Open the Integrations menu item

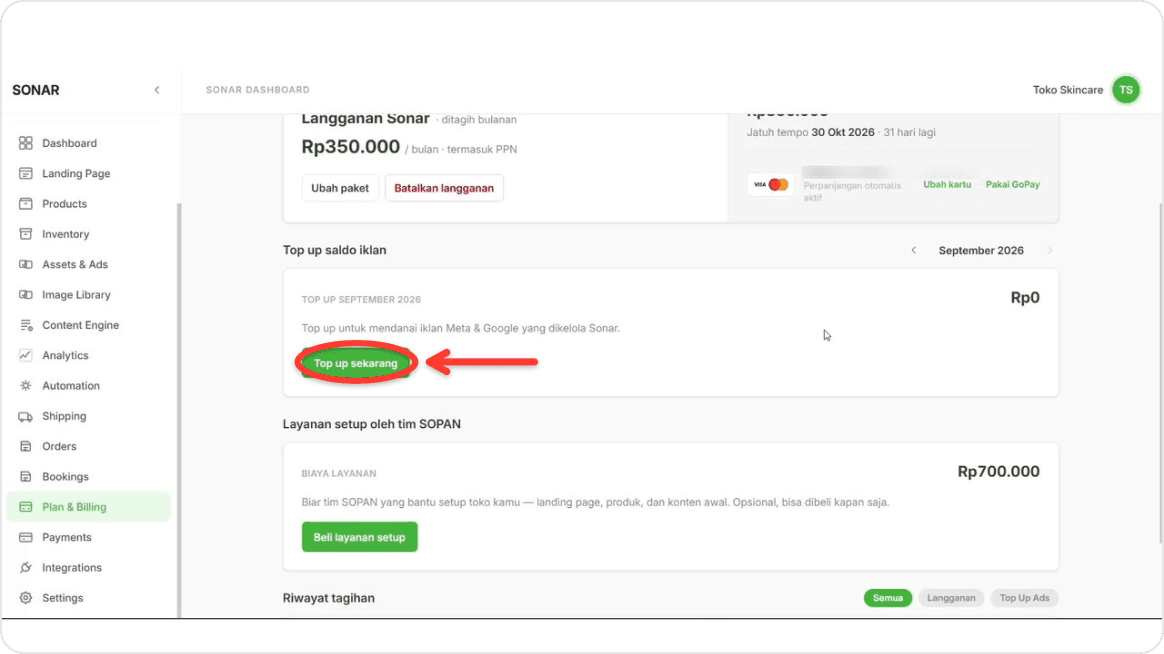pyautogui.click(x=88, y=567)
